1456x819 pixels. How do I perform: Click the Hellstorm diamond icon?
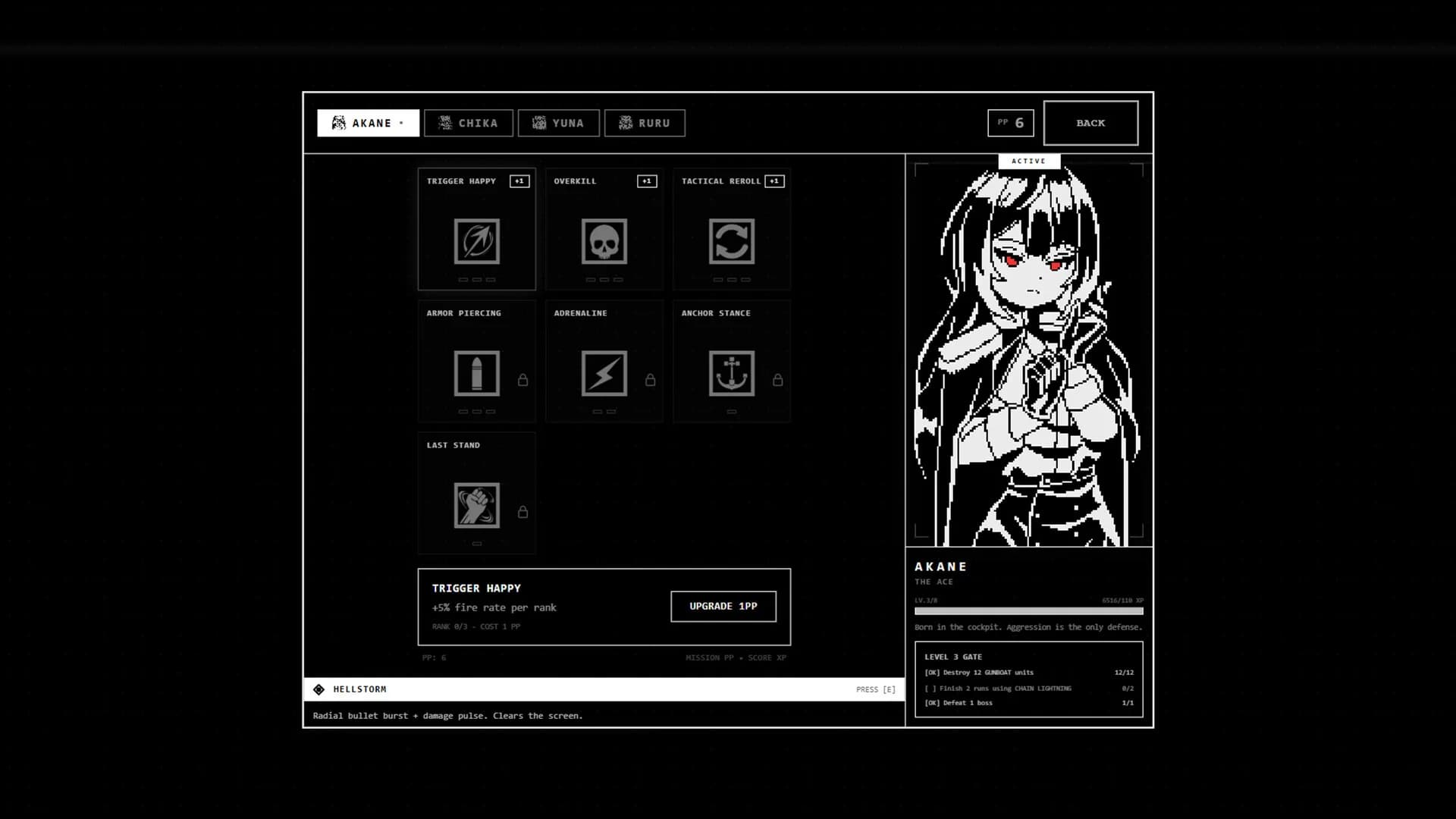pos(318,689)
